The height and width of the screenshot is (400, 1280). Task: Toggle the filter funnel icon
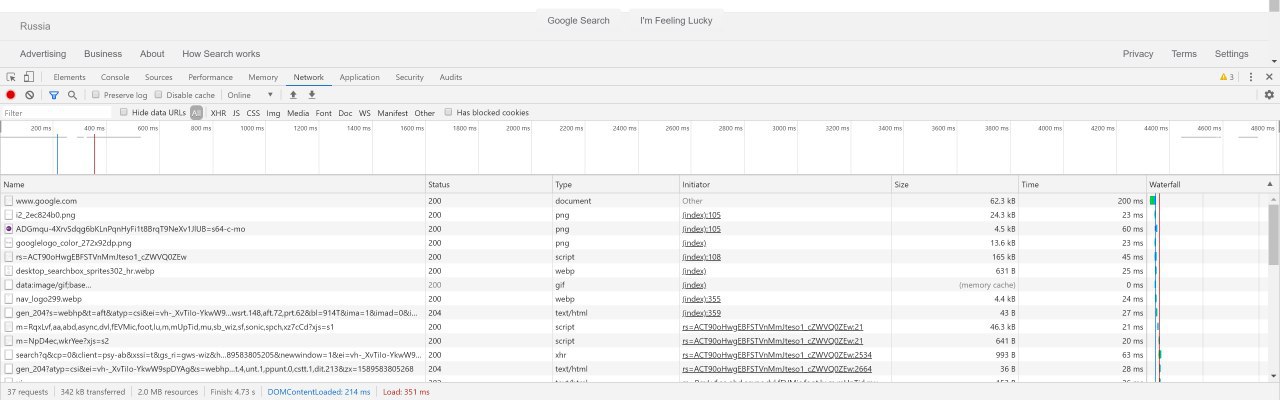[54, 95]
